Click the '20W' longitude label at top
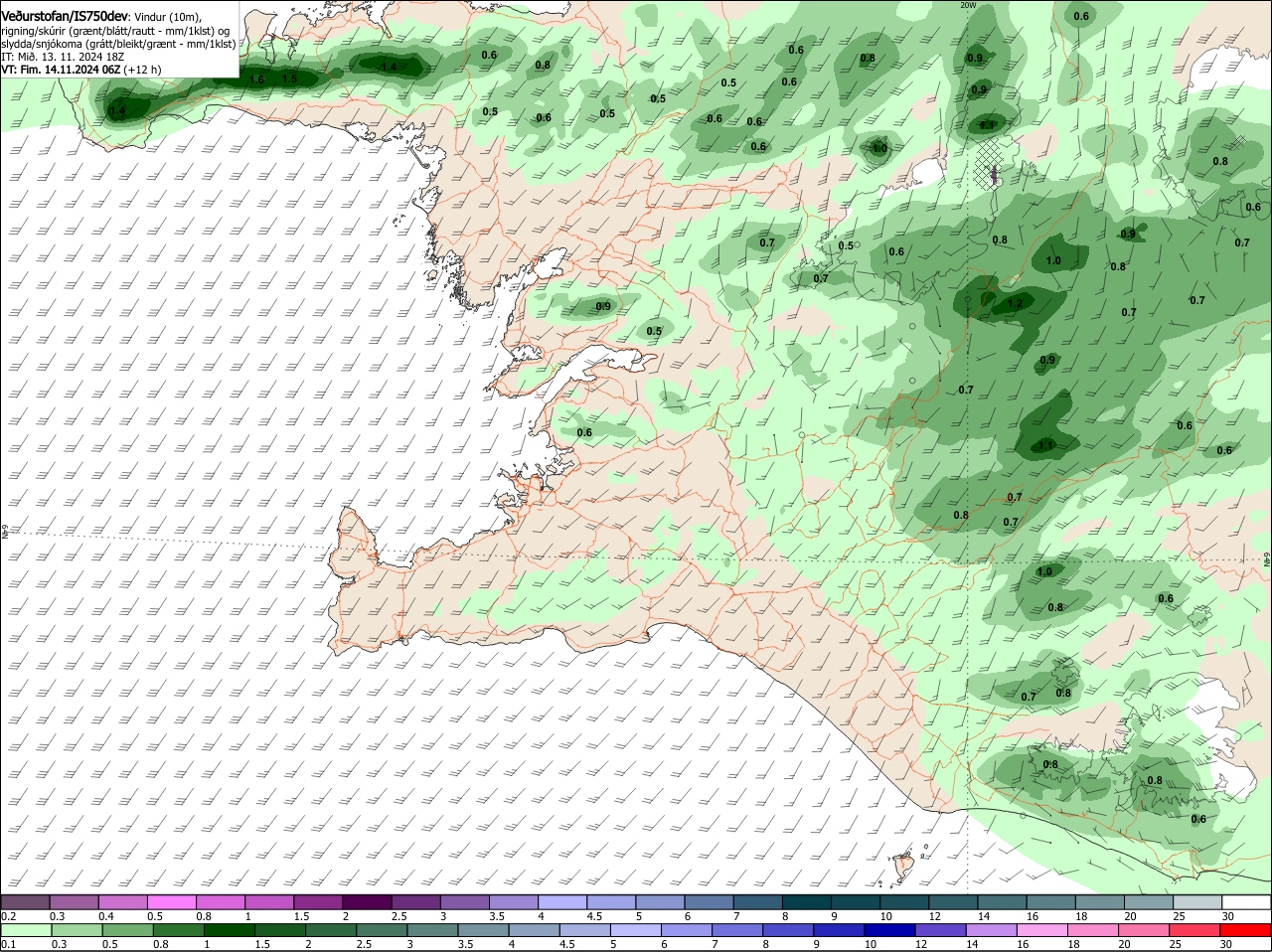This screenshot has height=952, width=1272. click(968, 5)
